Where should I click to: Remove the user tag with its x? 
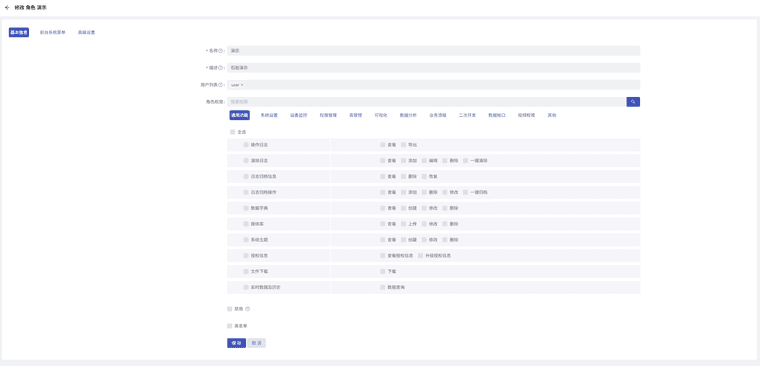[242, 85]
